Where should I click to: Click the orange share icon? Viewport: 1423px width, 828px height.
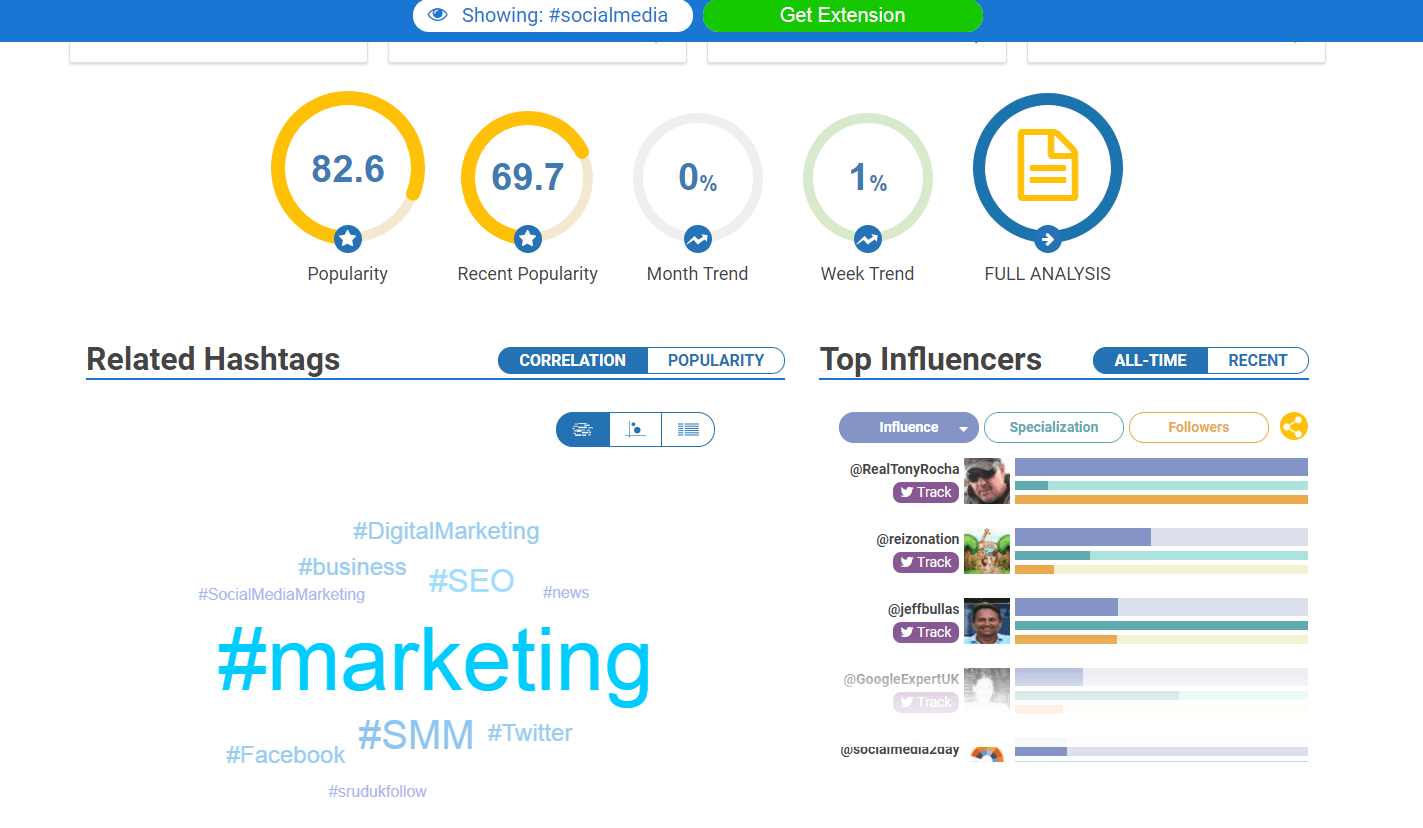click(x=1293, y=427)
